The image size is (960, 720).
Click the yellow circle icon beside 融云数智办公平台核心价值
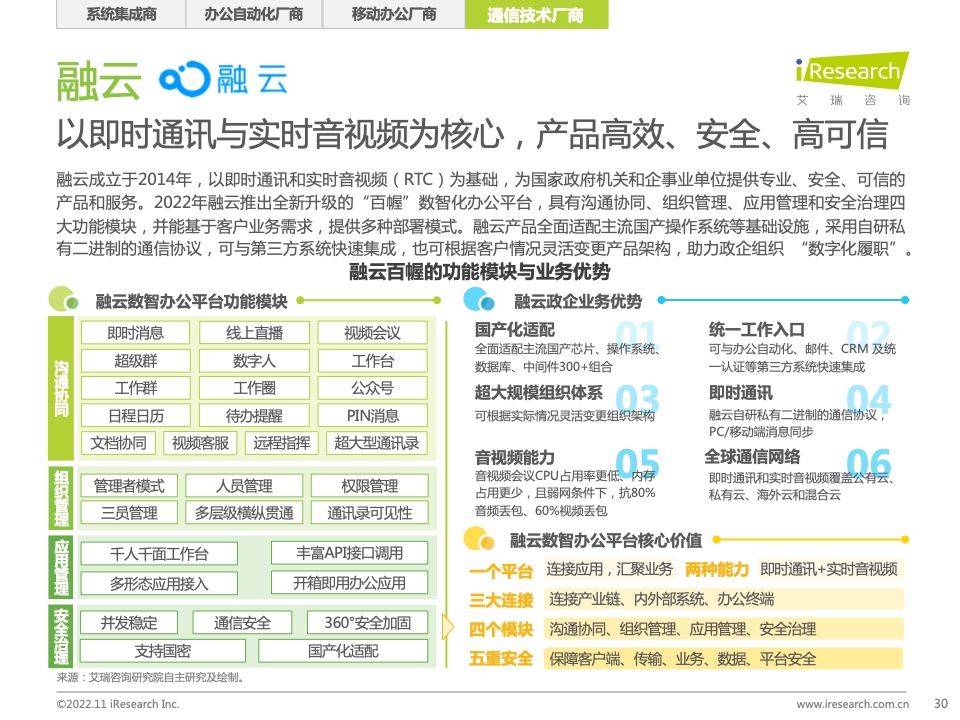pos(479,539)
